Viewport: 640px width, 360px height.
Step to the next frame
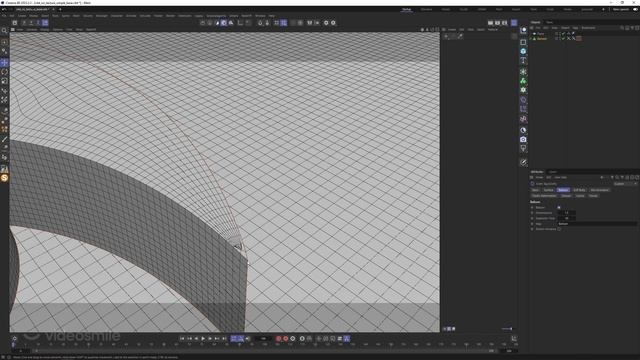(210, 338)
